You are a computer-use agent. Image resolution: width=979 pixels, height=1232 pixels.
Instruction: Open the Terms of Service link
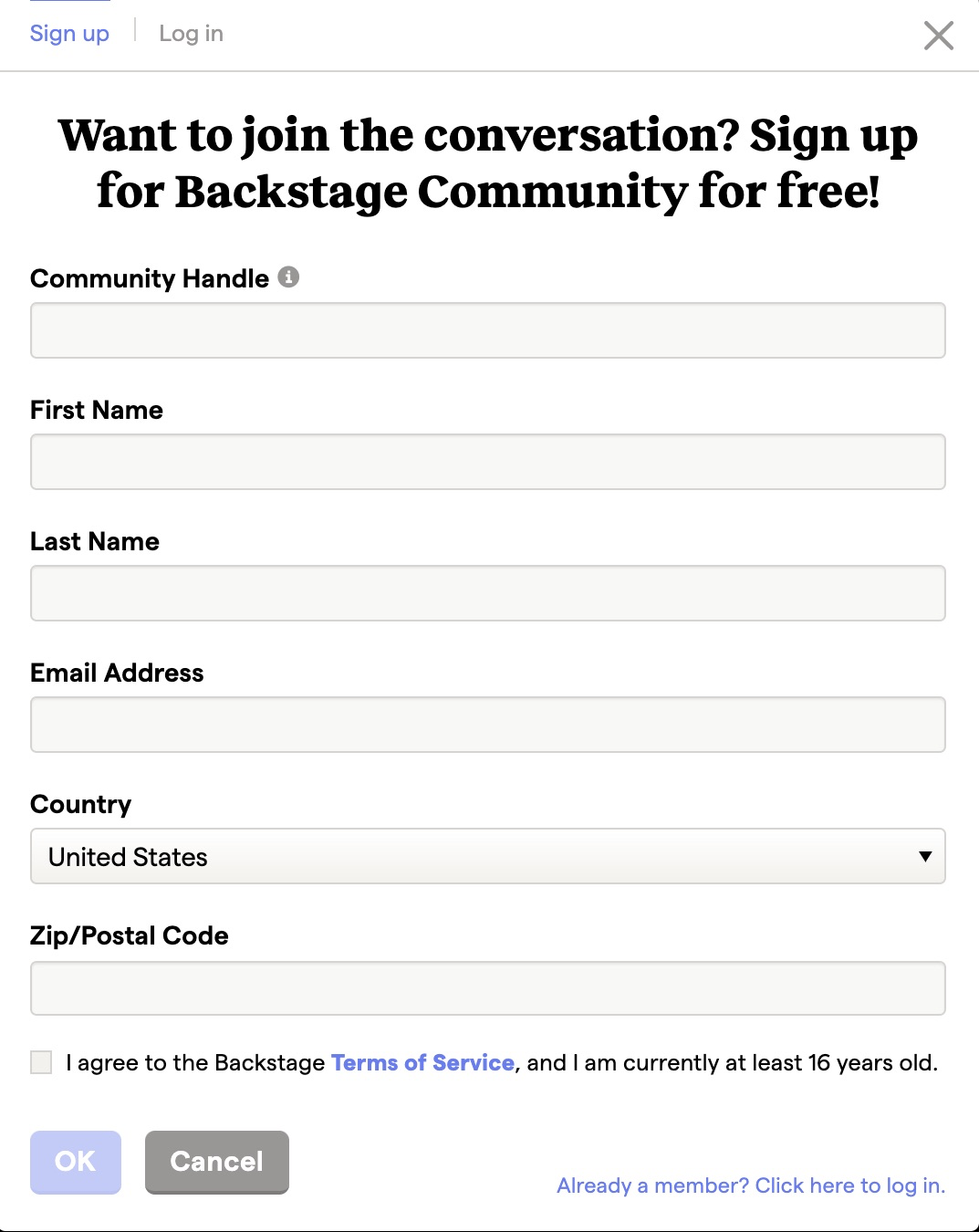[422, 1062]
